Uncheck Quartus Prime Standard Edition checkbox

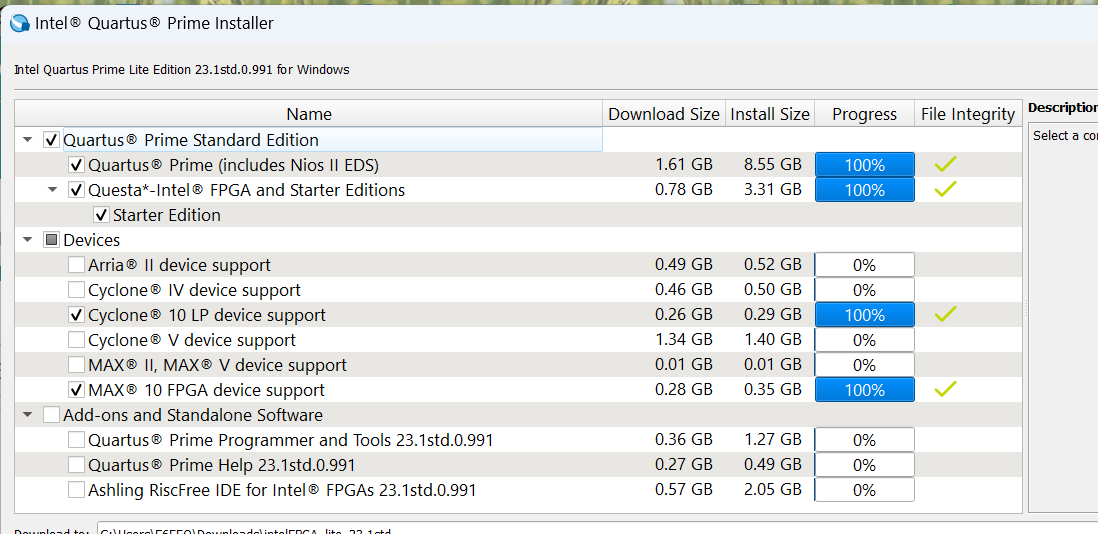[x=52, y=140]
